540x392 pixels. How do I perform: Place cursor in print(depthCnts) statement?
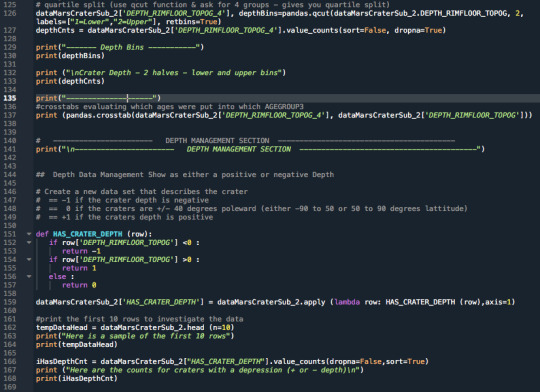[x=70, y=81]
